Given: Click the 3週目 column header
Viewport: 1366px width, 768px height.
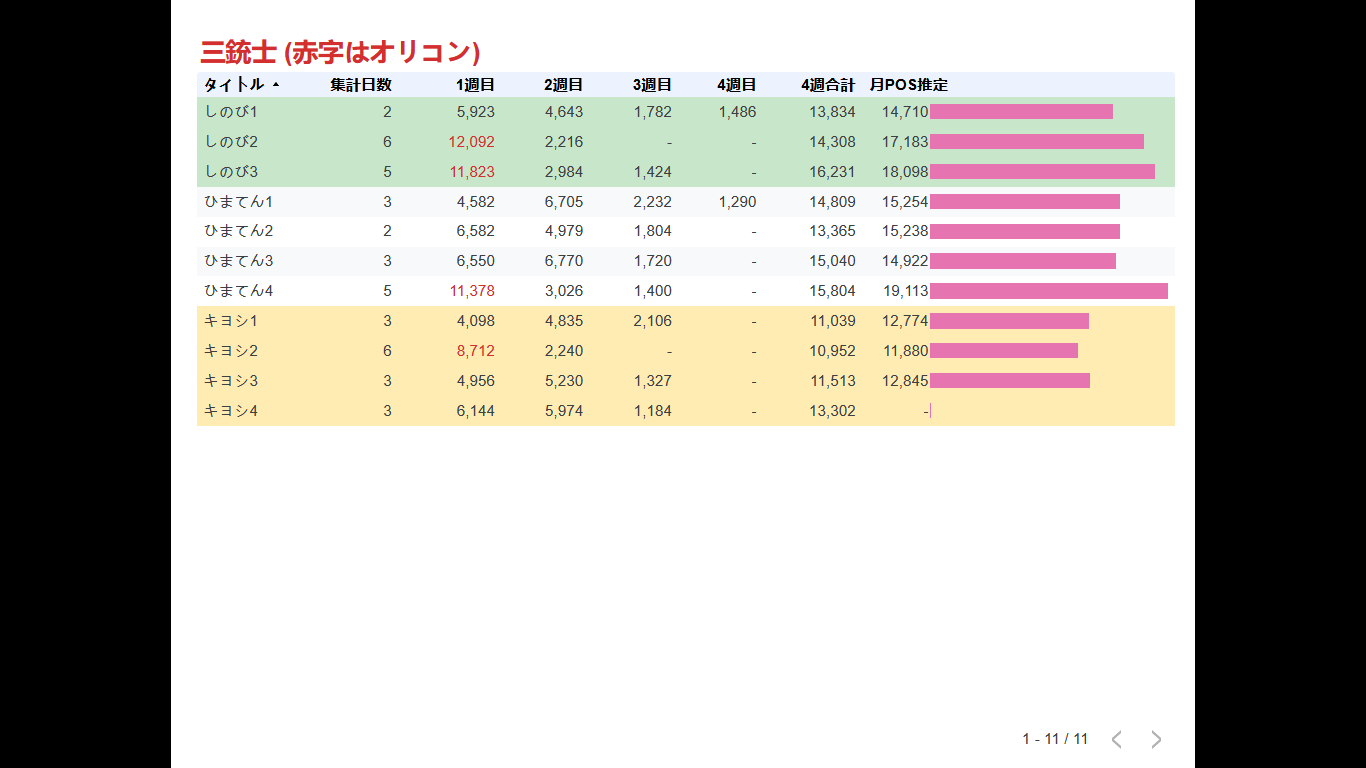Looking at the screenshot, I should pyautogui.click(x=652, y=85).
